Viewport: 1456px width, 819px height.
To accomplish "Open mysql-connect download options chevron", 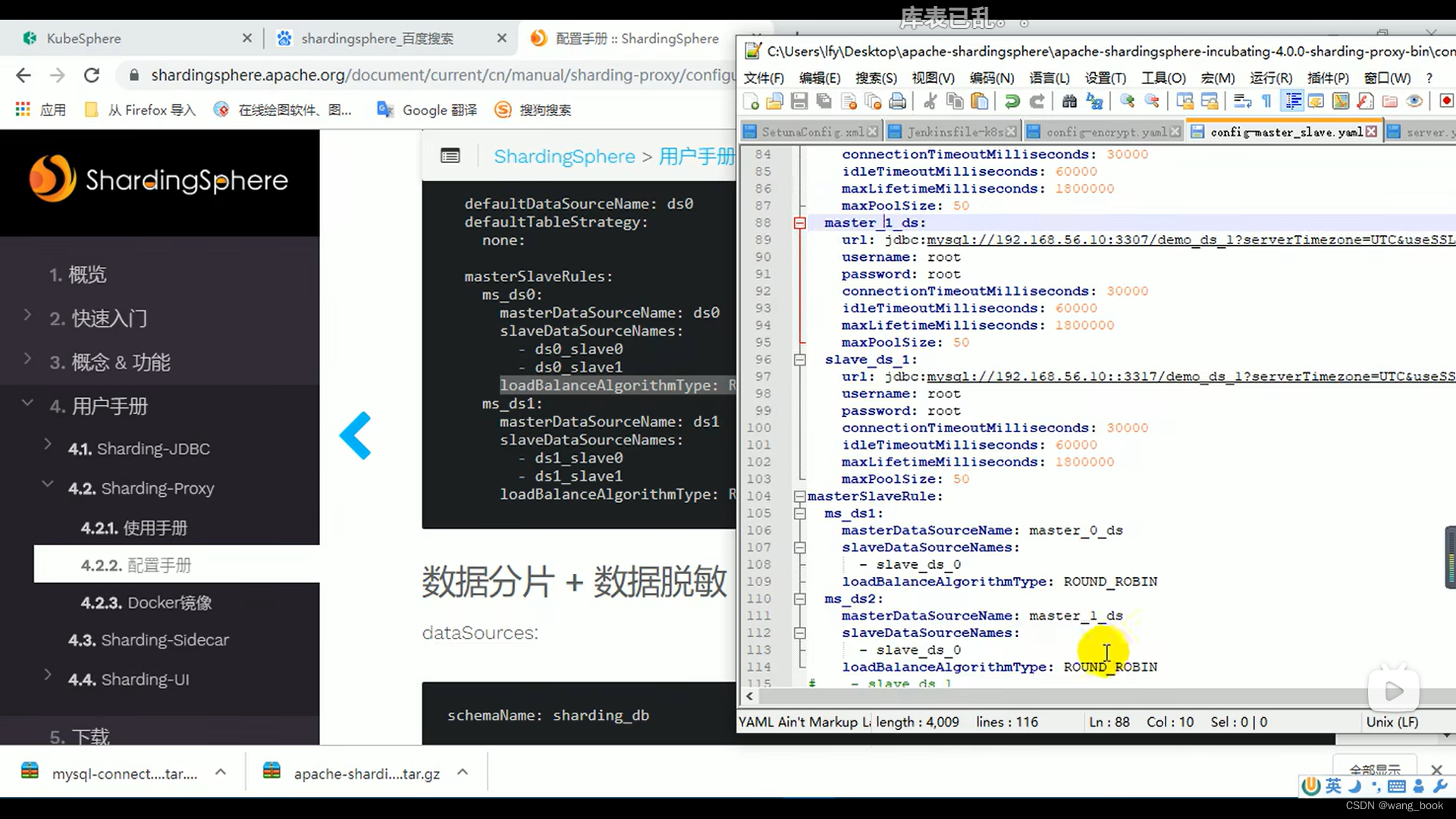I will 221,772.
